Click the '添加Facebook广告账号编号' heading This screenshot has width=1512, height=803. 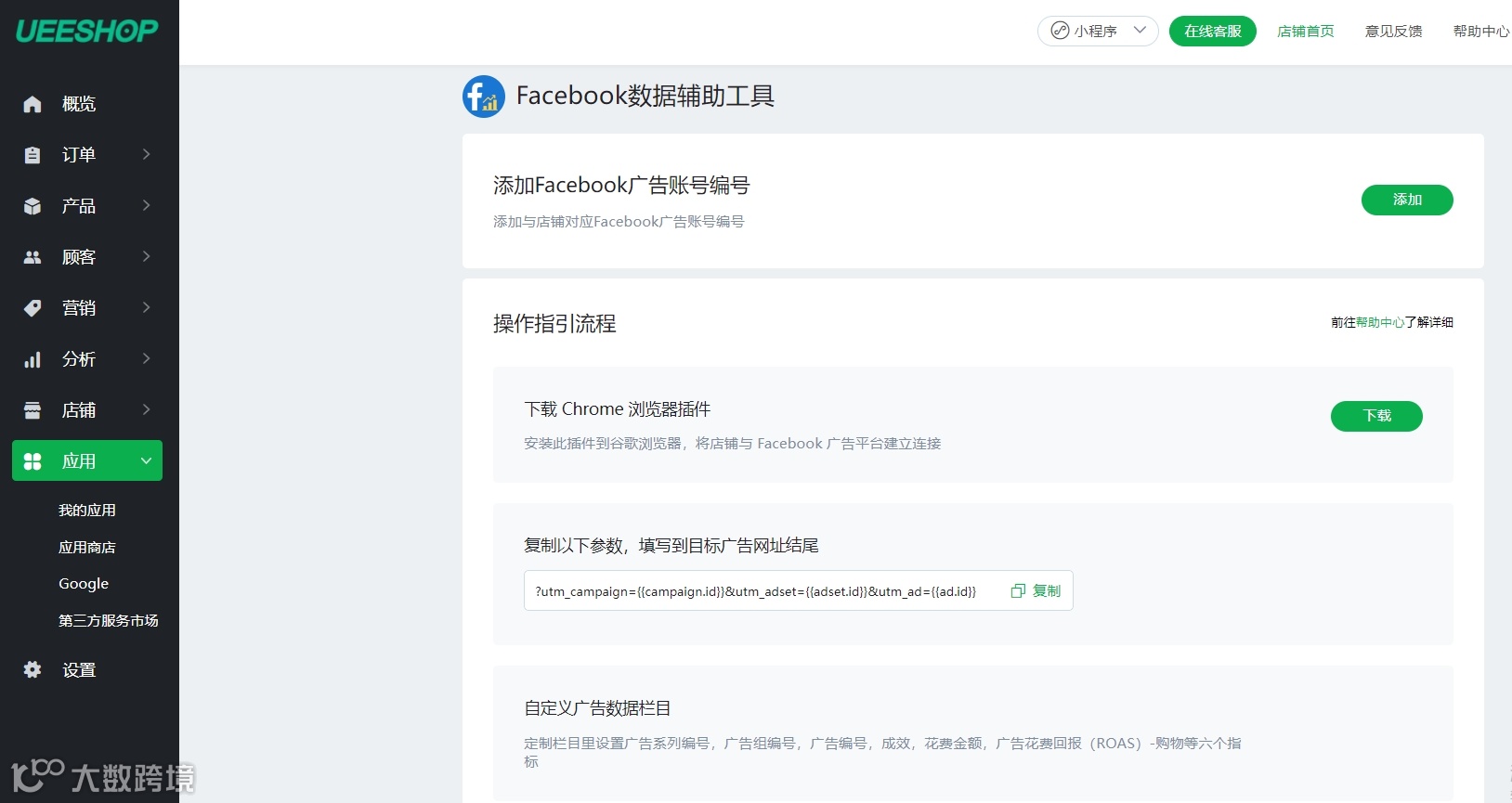tap(621, 186)
